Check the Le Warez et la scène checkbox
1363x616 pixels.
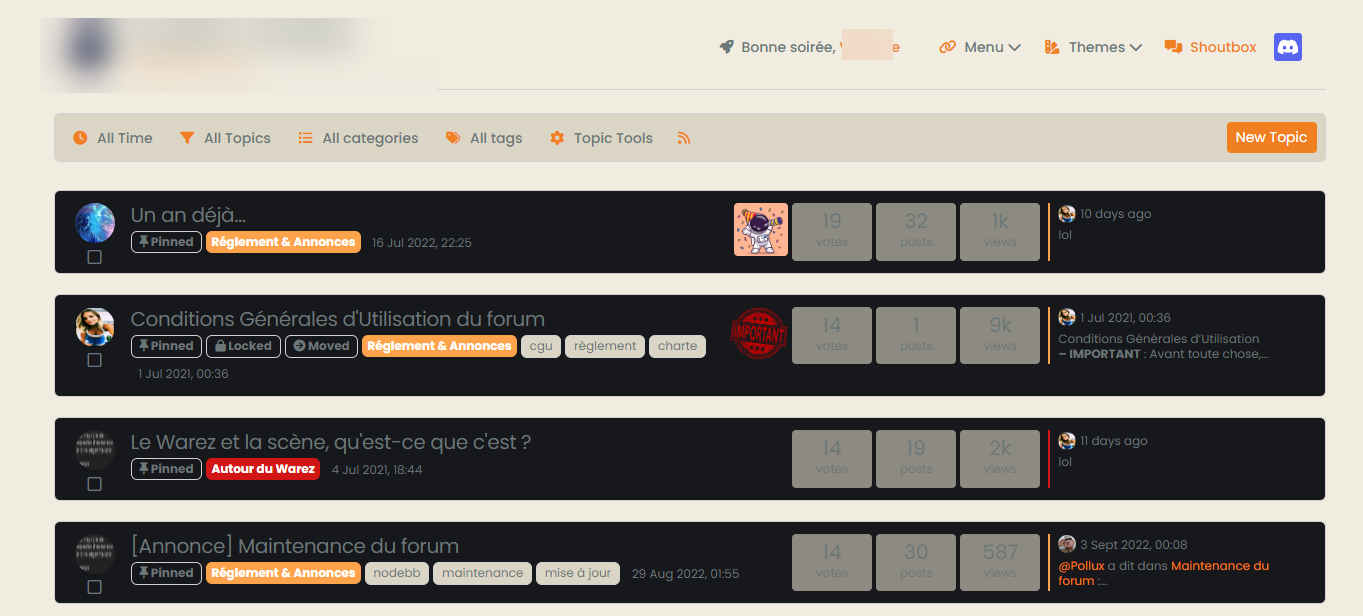(x=94, y=484)
